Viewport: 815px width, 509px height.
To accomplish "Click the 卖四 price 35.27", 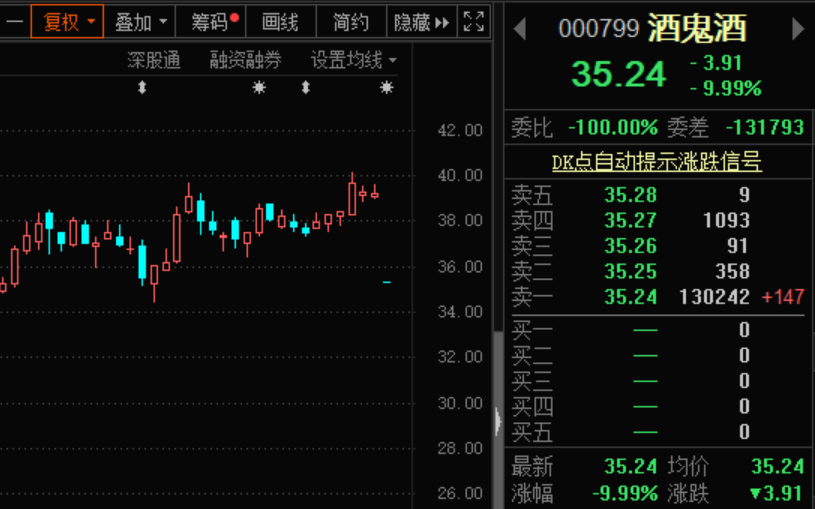I will coord(630,220).
